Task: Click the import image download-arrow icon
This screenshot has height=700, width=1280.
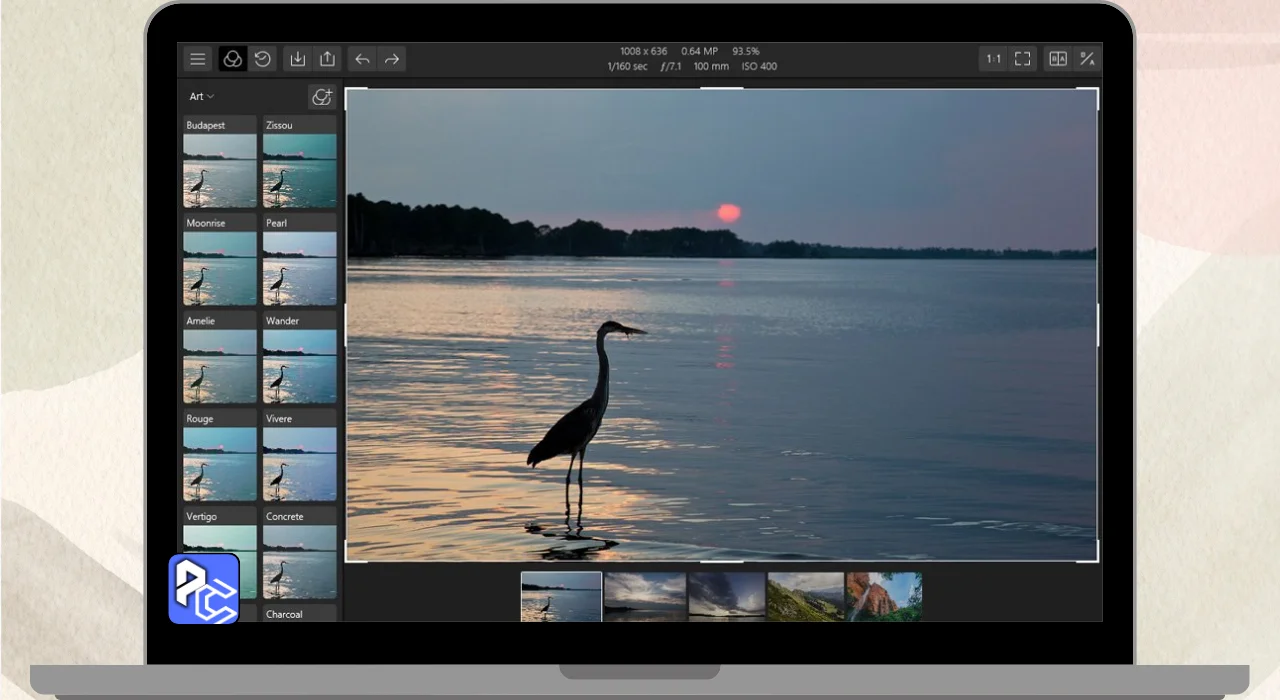Action: click(x=298, y=59)
